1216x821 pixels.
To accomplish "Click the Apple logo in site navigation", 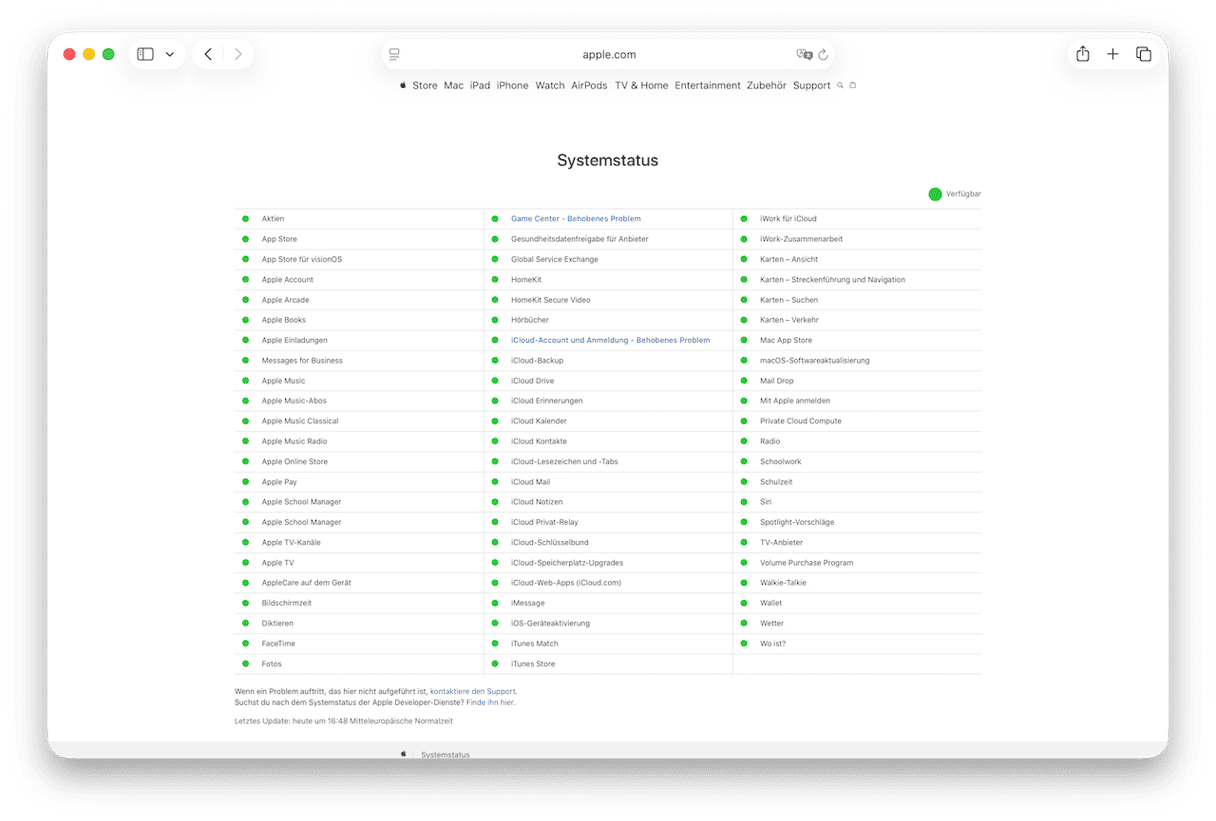I will click(403, 86).
